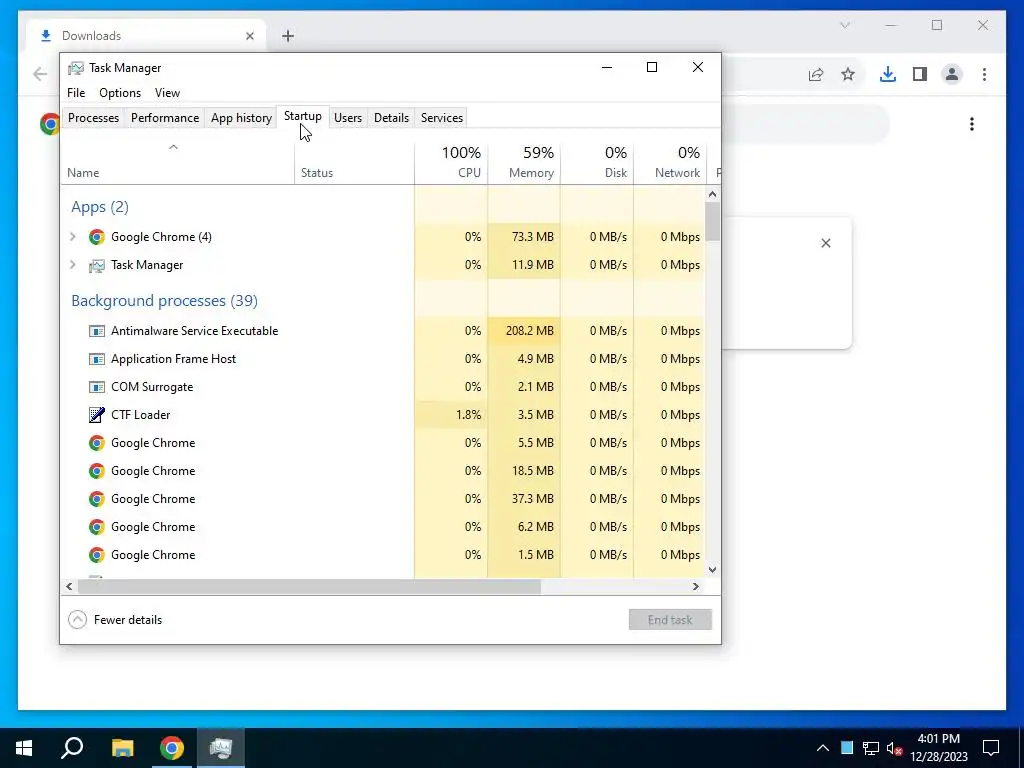Screen dimensions: 1024x768
Task: Open File Explorer from the taskbar
Action: click(x=122, y=748)
